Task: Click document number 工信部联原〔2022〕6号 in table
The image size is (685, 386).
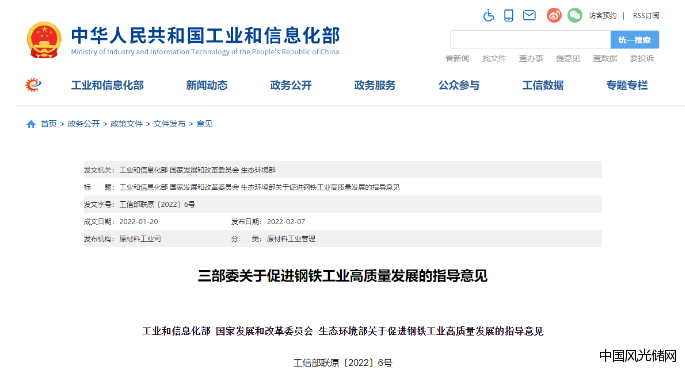Action: [x=157, y=204]
